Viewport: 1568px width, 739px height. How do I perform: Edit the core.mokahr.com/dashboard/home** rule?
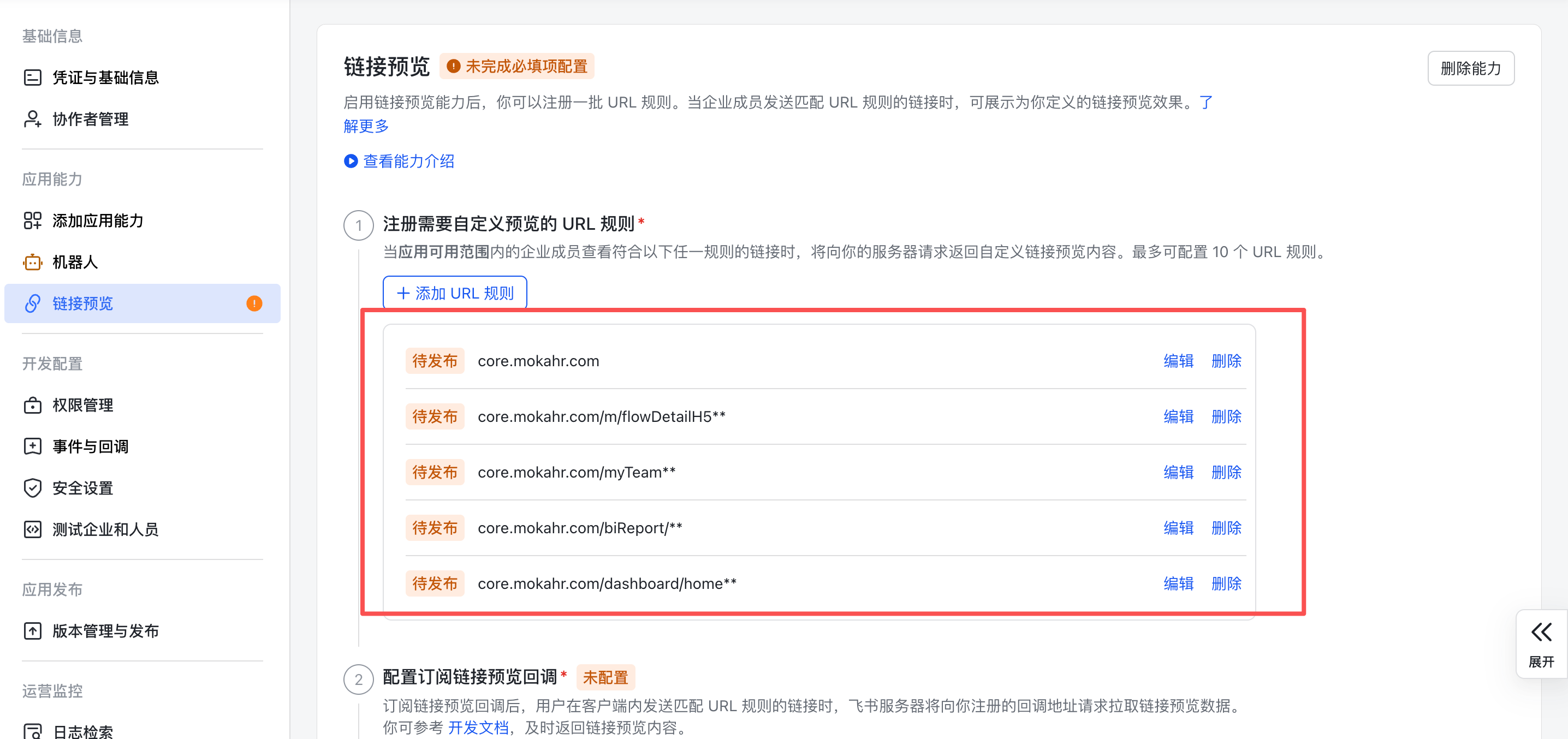[1178, 584]
